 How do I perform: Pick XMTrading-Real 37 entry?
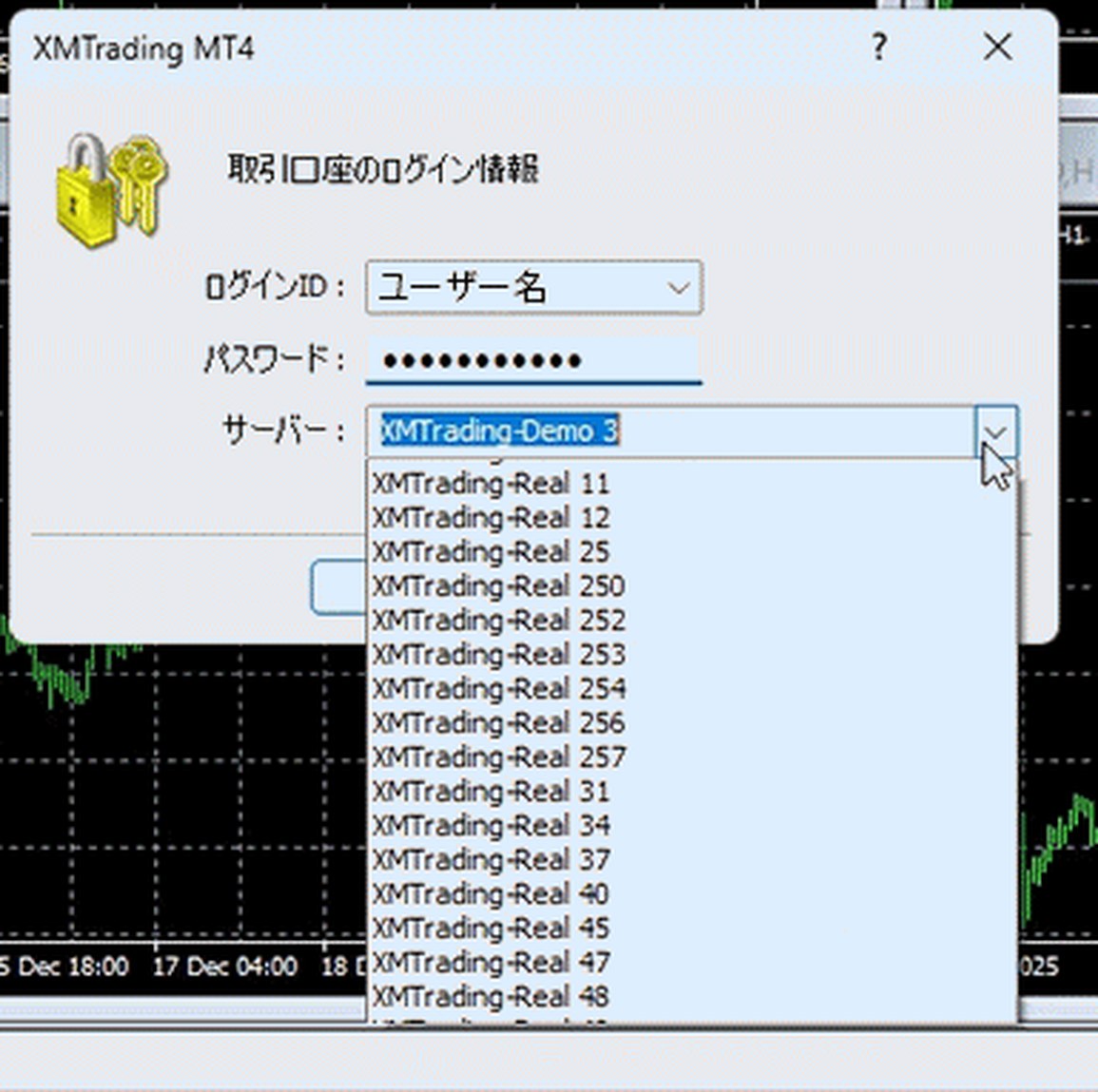(692, 859)
